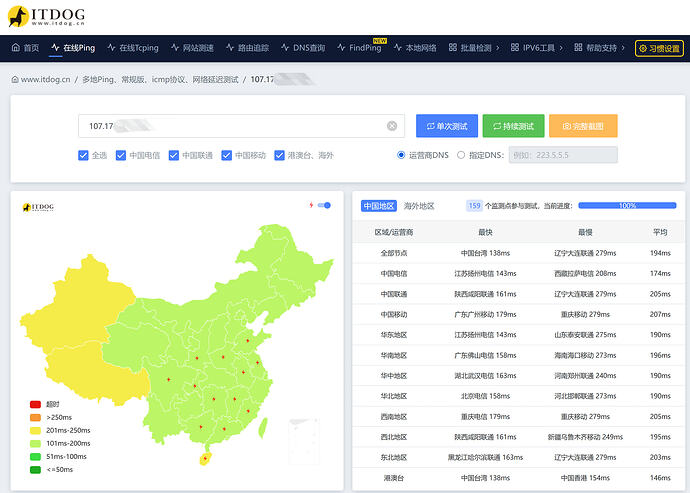Open the 在线Tcping nav item
This screenshot has width=690, height=493.
click(133, 48)
